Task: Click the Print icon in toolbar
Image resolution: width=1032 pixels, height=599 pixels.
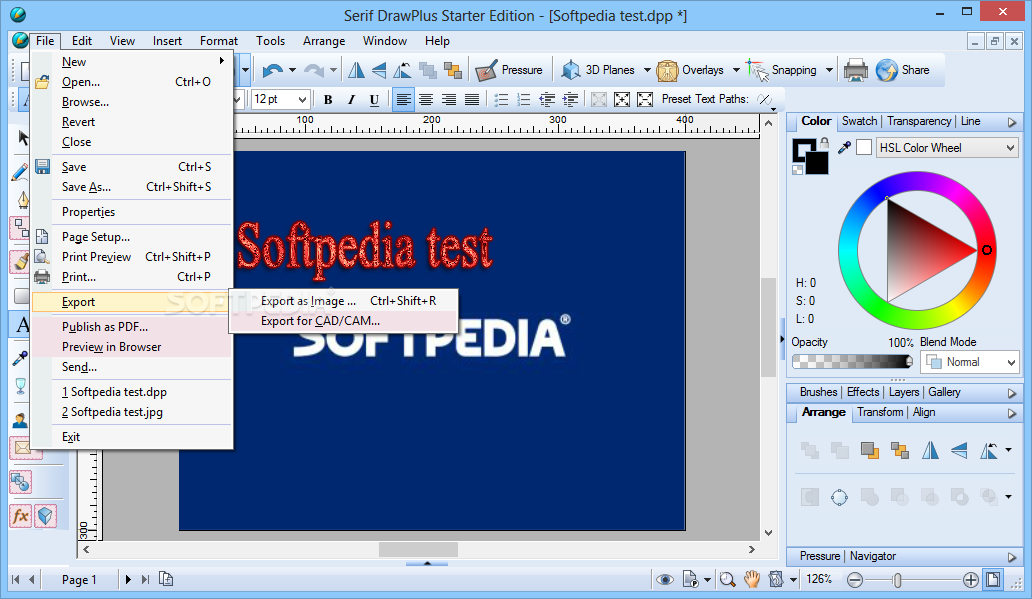Action: pos(856,70)
